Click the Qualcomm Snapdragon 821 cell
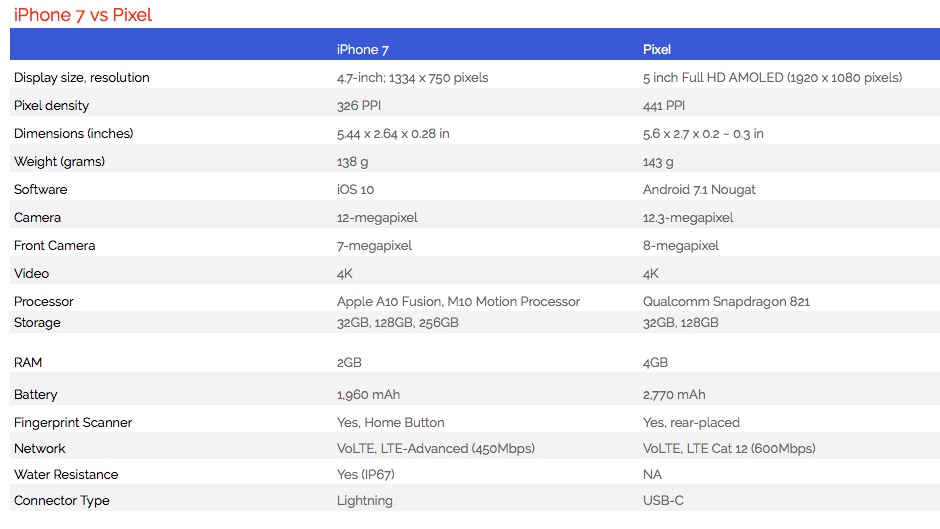 click(726, 301)
